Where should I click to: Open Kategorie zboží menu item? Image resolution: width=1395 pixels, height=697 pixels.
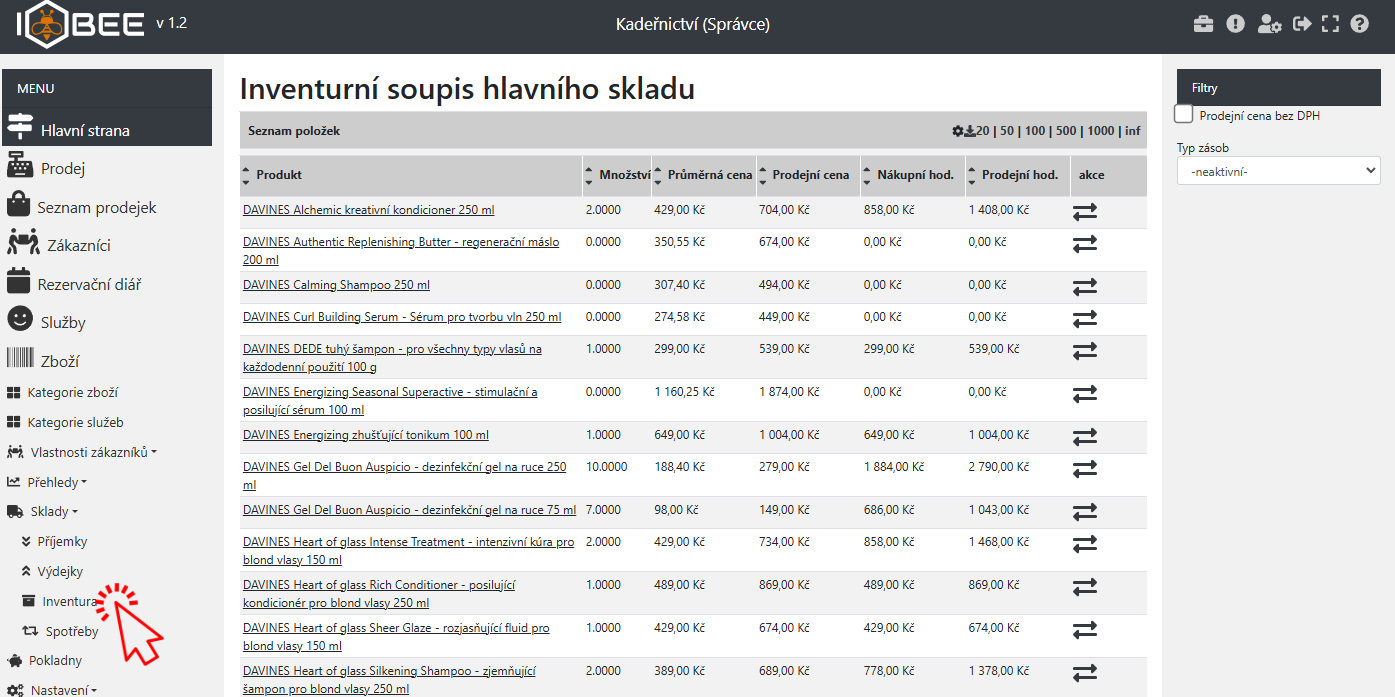click(x=72, y=392)
